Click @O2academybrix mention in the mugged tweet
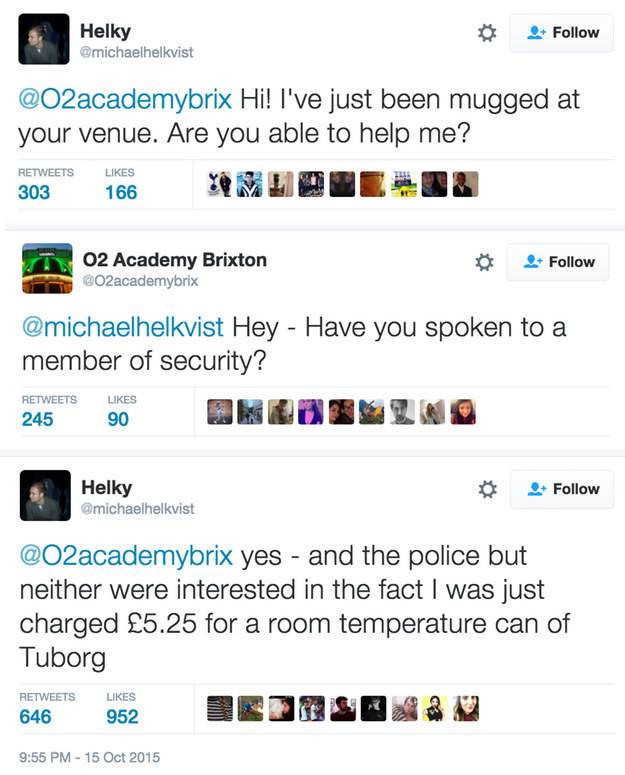This screenshot has width=625, height=775. pos(125,99)
